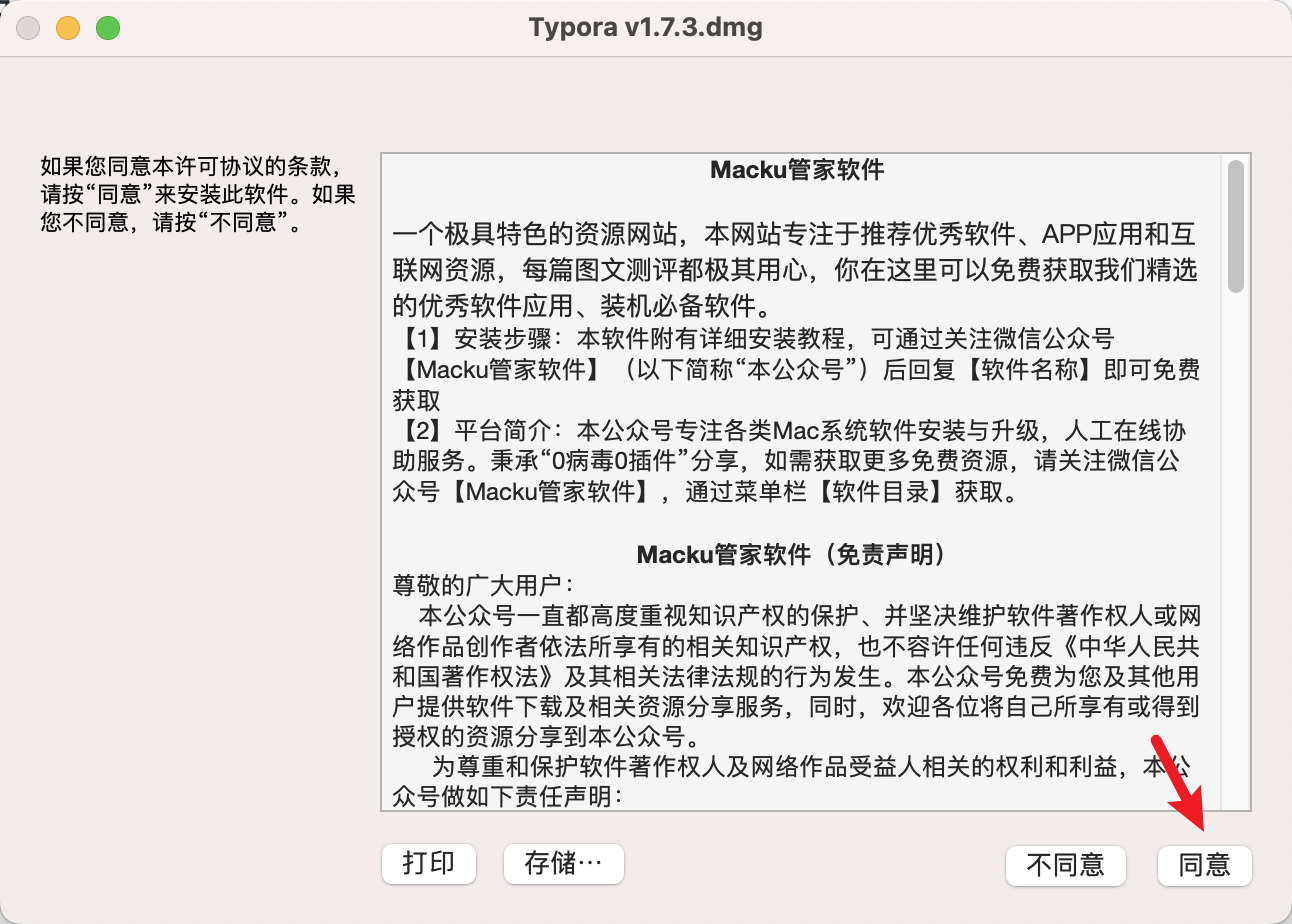Click the 不同意 (Disagree) button
The height and width of the screenshot is (924, 1292).
coord(1065,865)
